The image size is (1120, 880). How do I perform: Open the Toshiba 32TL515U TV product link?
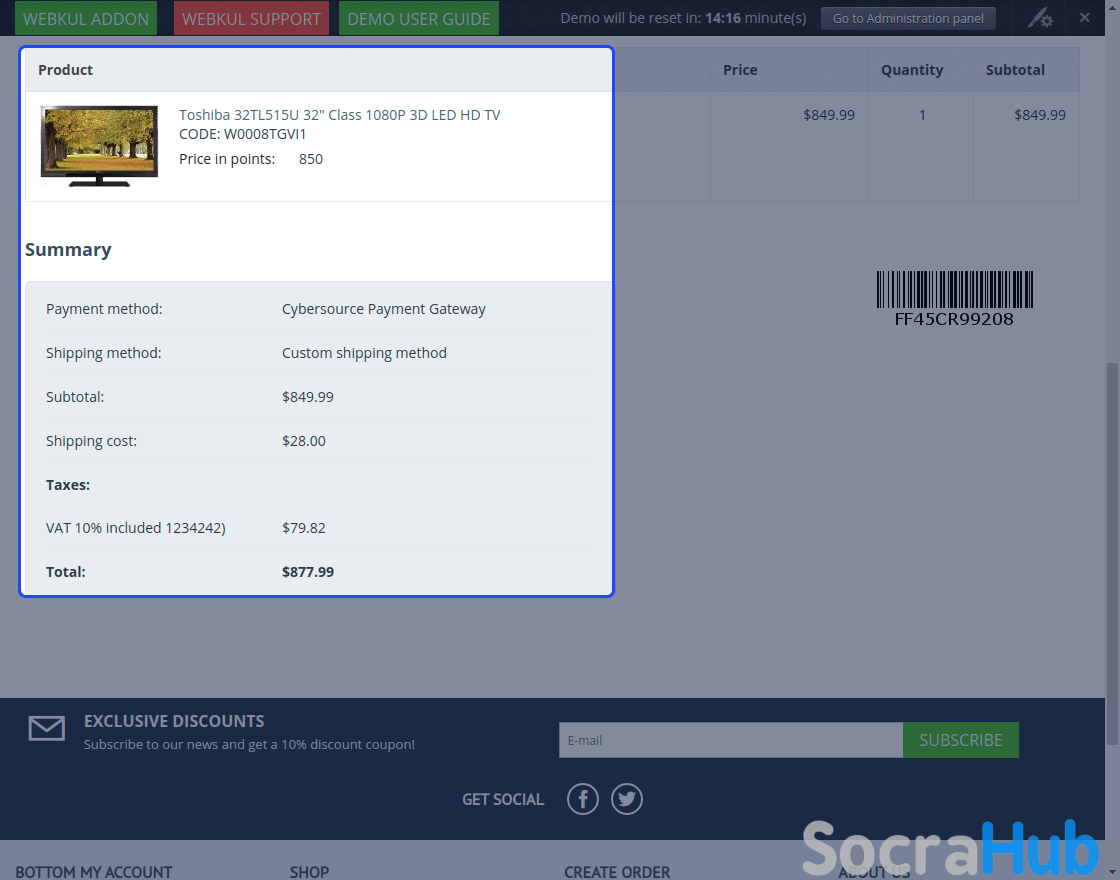tap(339, 115)
